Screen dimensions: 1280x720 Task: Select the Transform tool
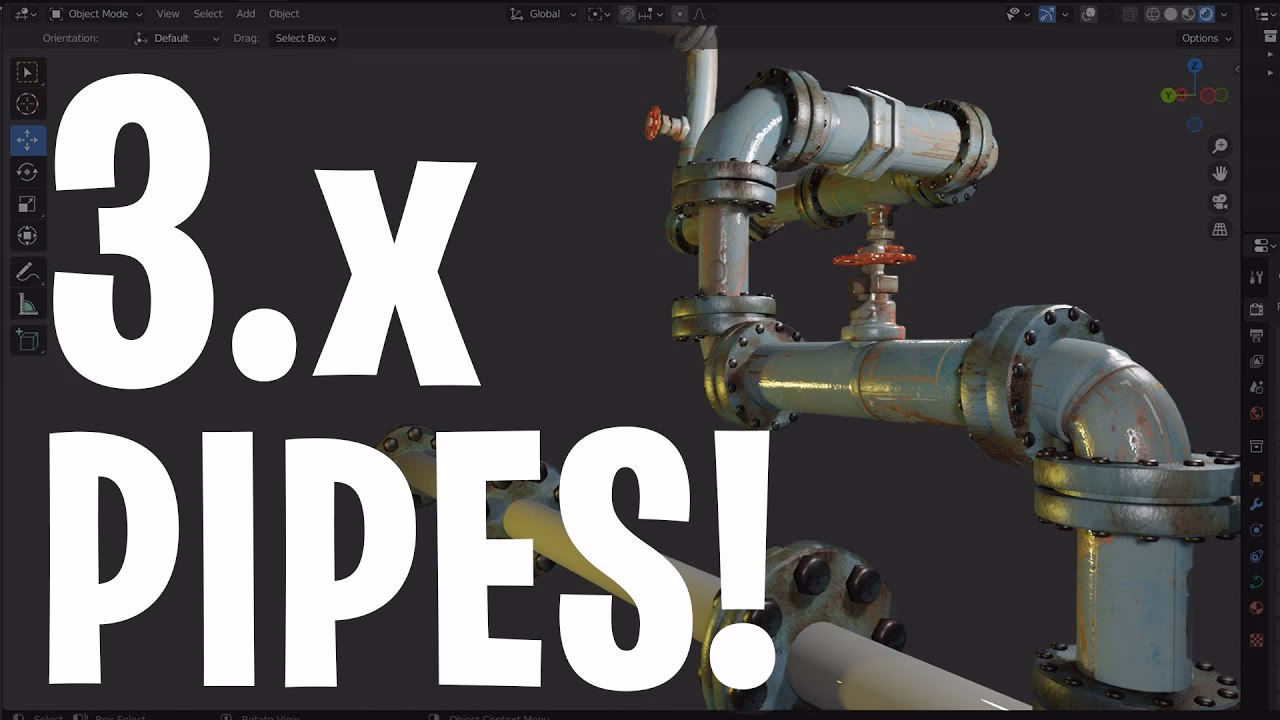28,236
